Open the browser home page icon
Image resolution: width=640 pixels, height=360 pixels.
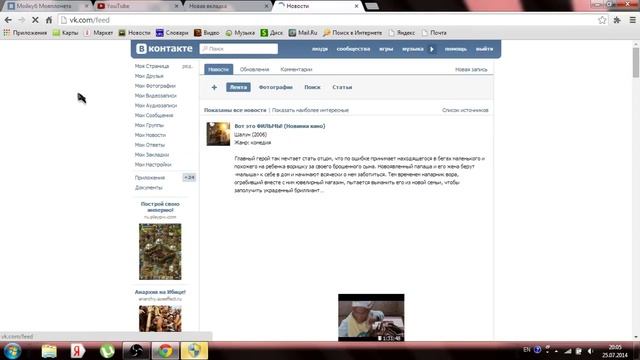tap(49, 20)
